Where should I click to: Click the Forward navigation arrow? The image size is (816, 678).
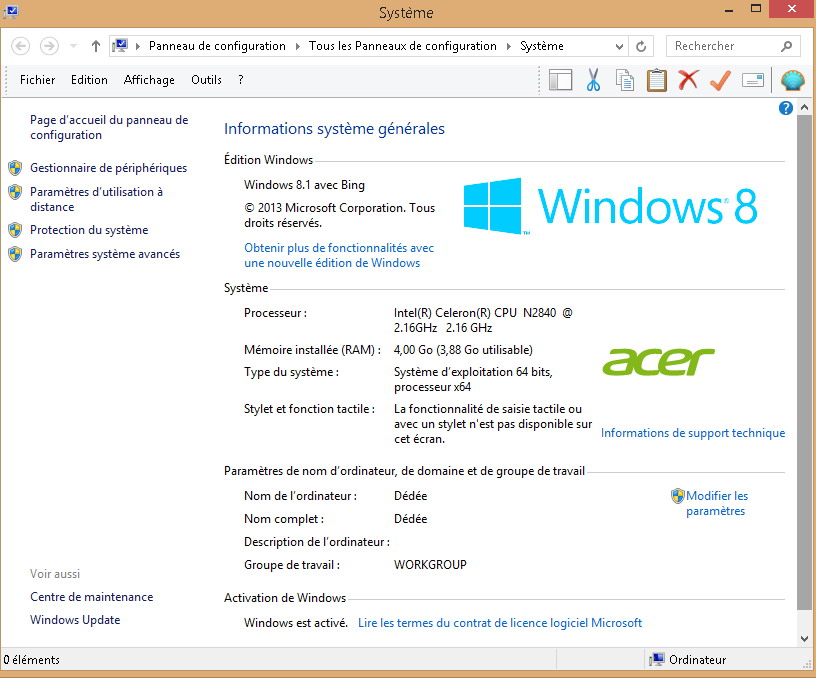click(x=49, y=46)
